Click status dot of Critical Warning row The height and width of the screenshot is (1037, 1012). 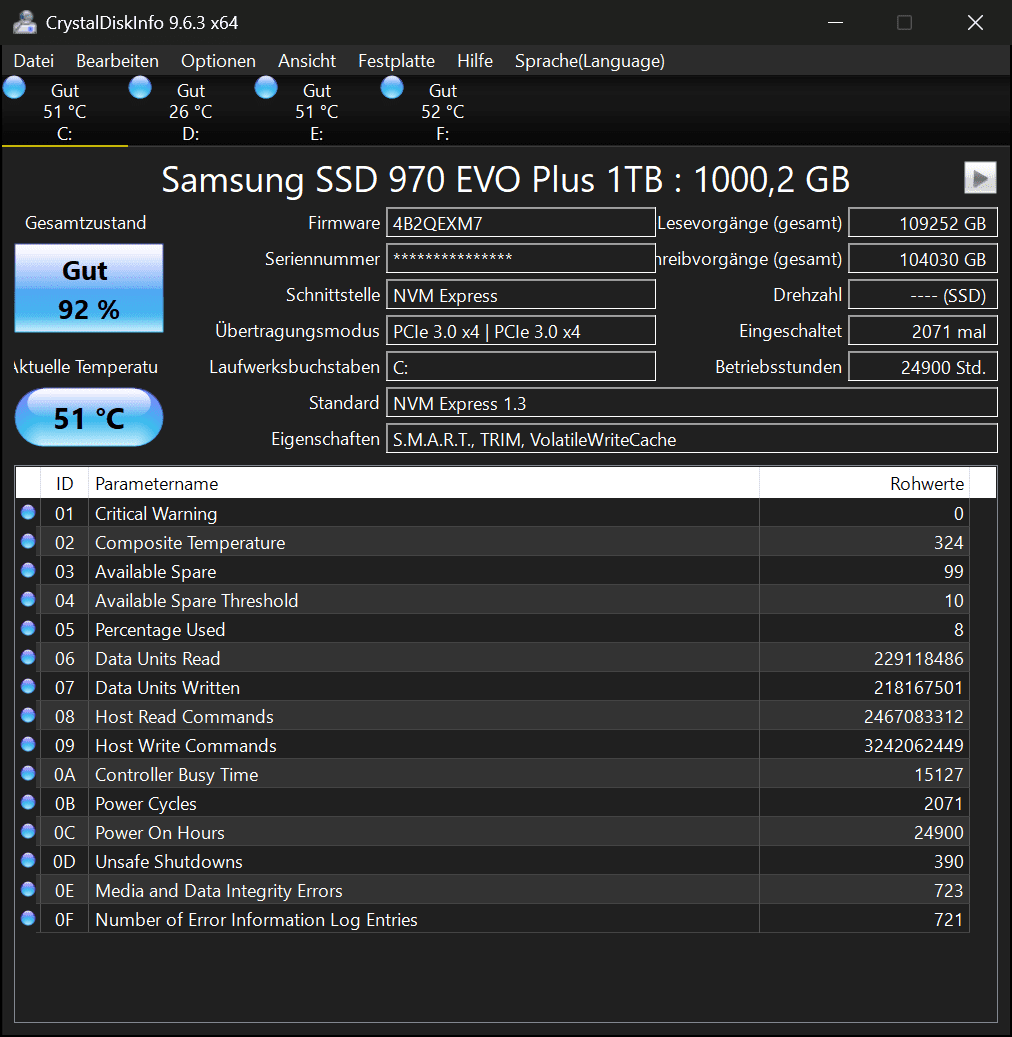coord(28,513)
